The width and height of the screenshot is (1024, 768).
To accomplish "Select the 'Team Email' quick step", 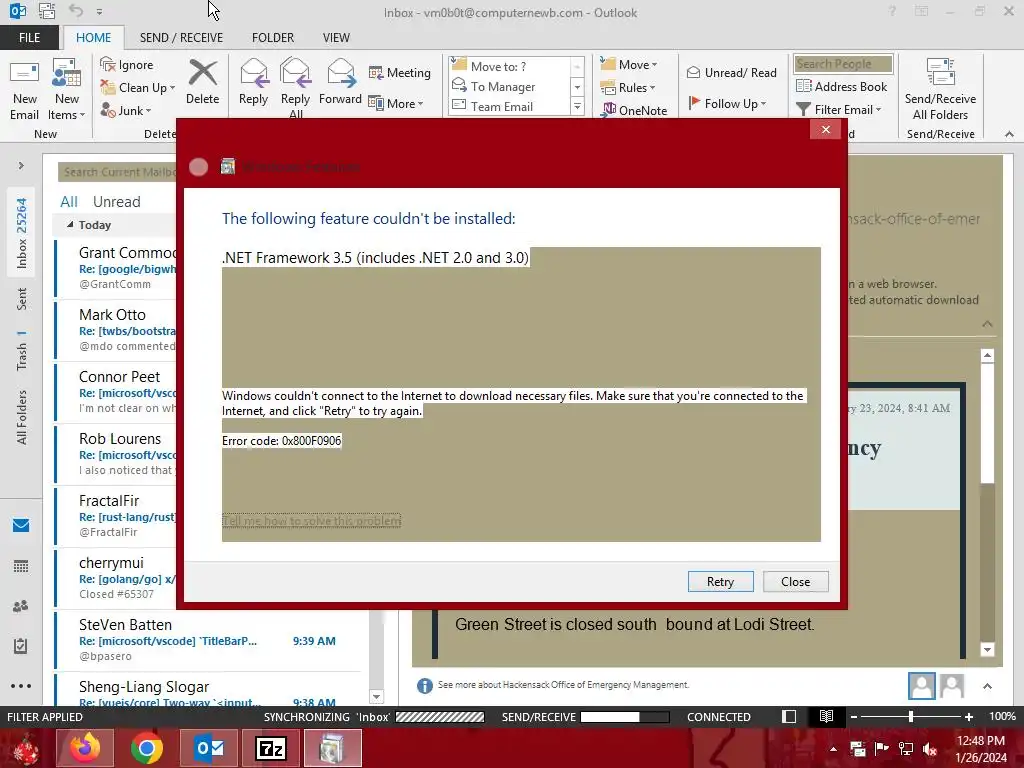I will point(510,106).
